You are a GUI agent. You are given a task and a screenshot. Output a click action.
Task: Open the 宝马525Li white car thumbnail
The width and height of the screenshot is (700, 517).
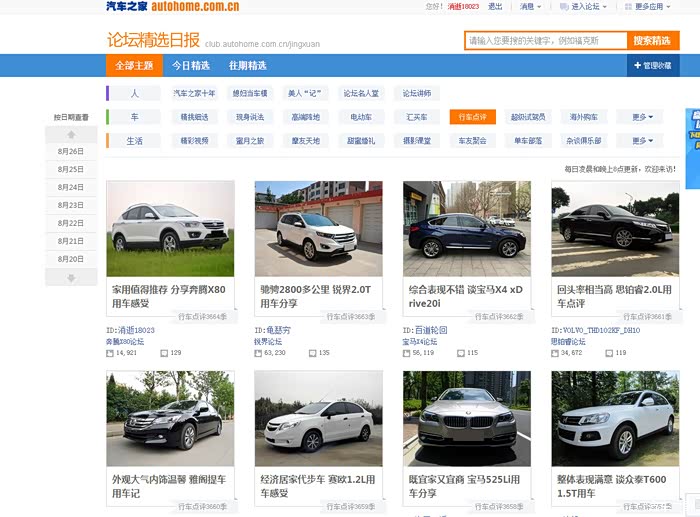click(467, 418)
